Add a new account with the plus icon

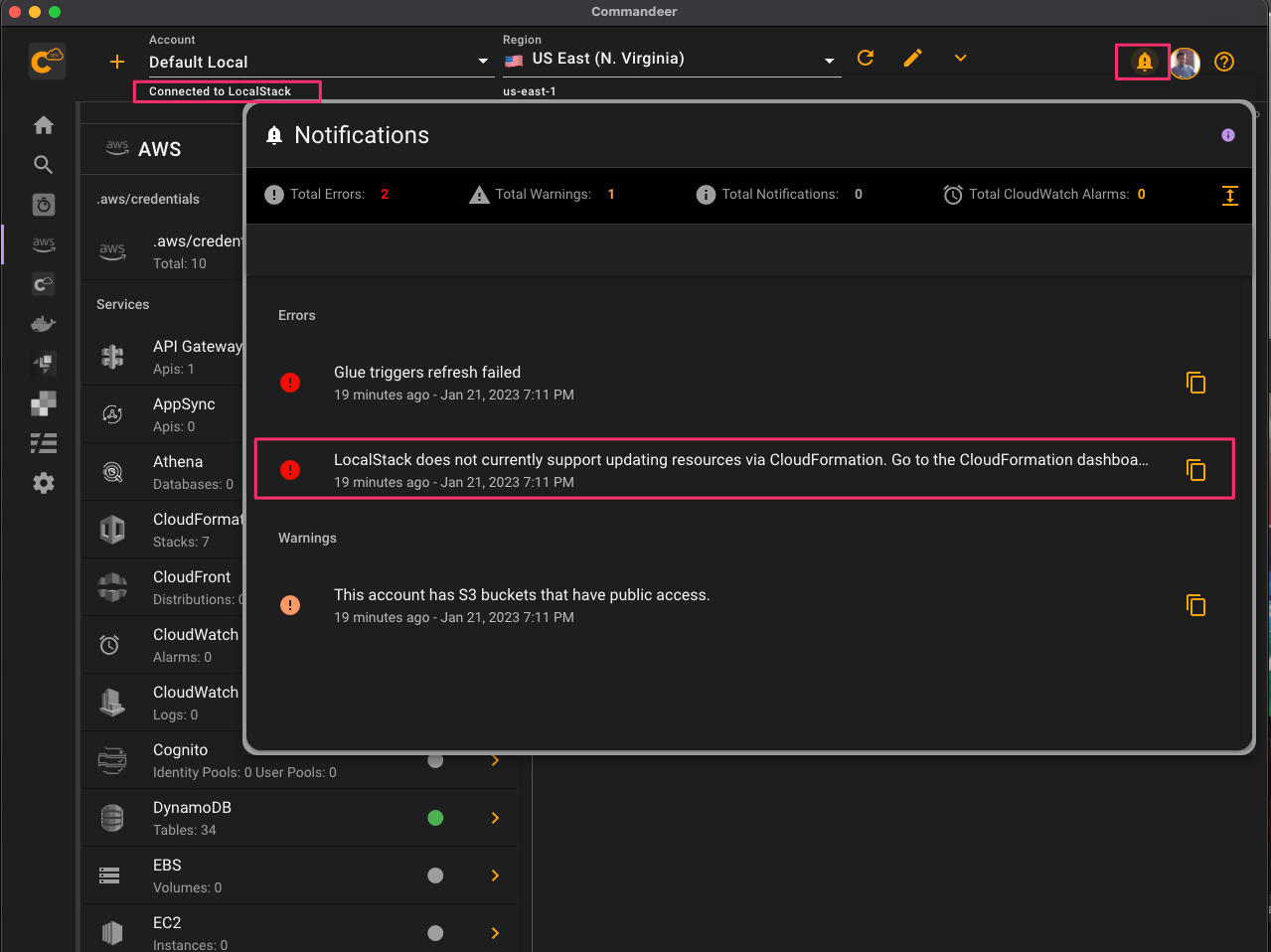pos(117,62)
